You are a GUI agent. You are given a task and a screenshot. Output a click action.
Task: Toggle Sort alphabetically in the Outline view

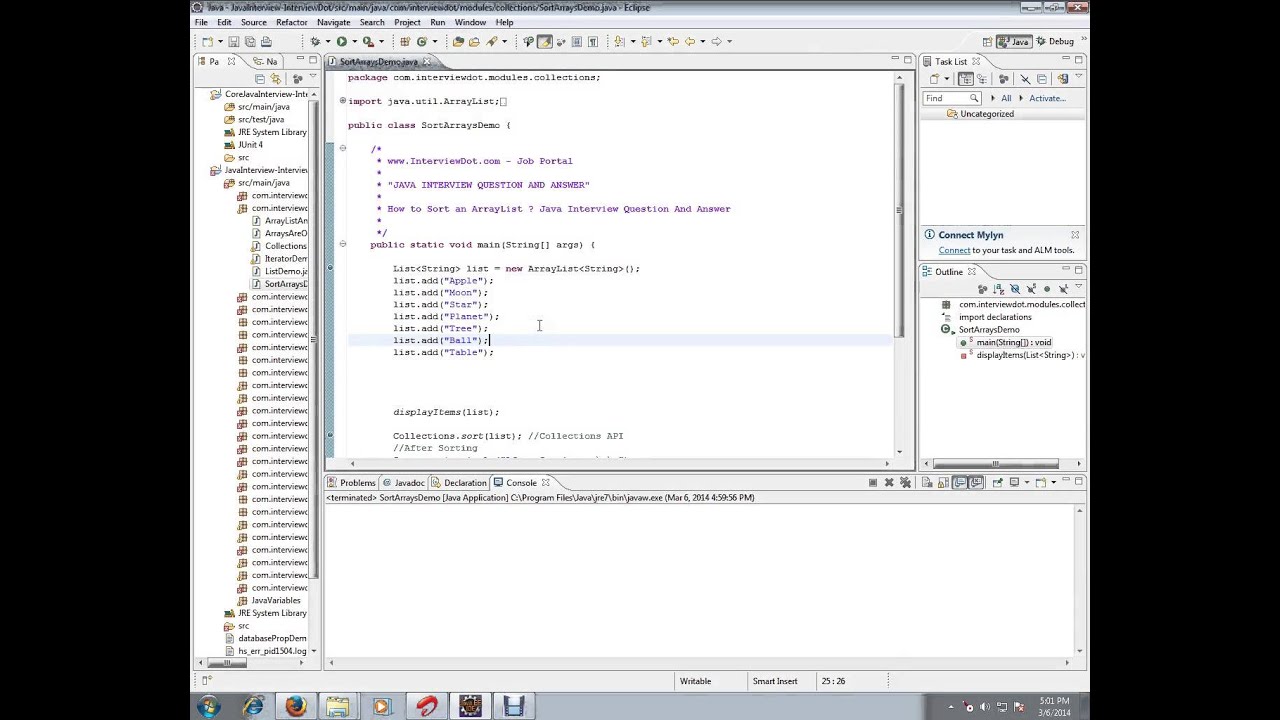[998, 289]
